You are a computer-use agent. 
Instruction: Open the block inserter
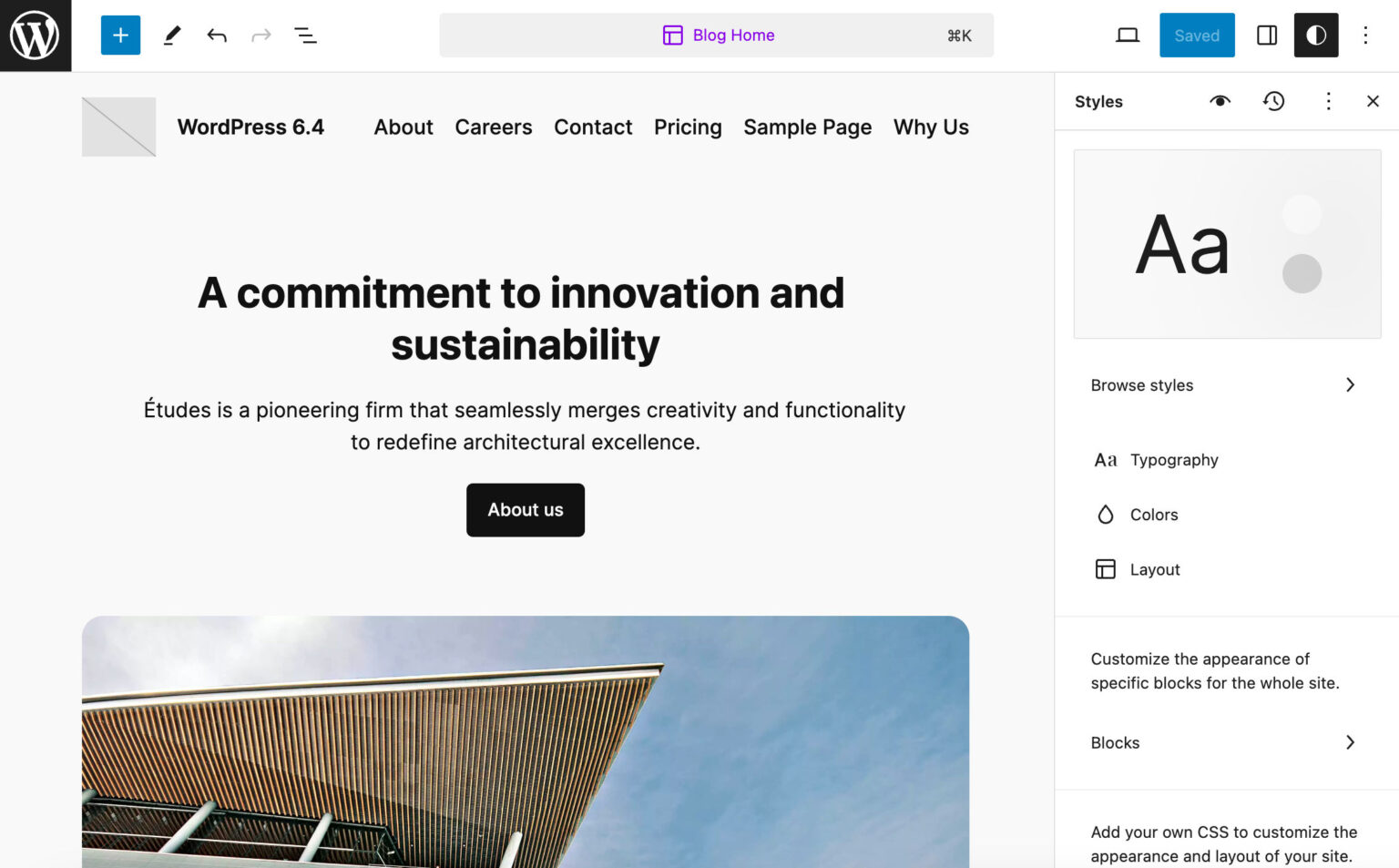(120, 35)
